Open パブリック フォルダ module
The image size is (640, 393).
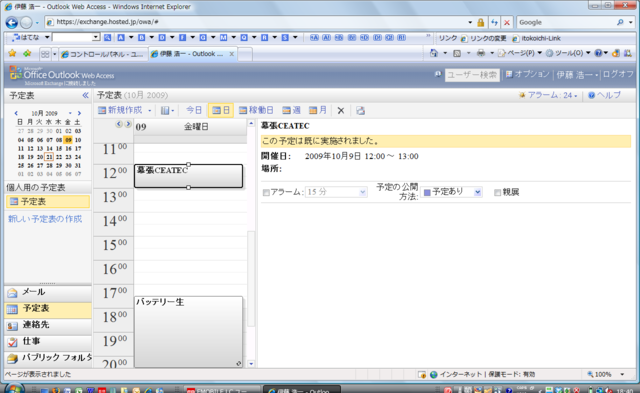[x=48, y=358]
